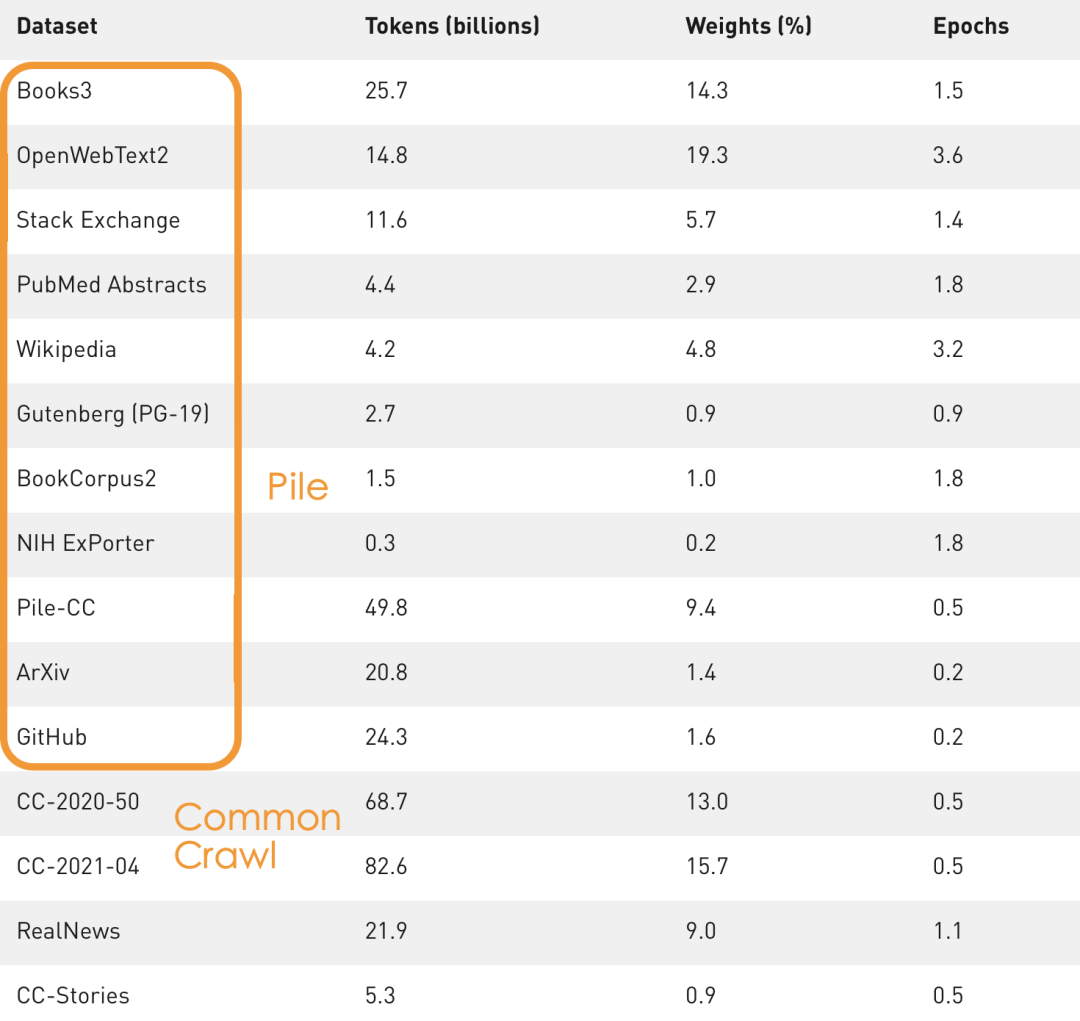This screenshot has width=1080, height=1021.
Task: Click the Dataset column header
Action: pyautogui.click(x=57, y=26)
